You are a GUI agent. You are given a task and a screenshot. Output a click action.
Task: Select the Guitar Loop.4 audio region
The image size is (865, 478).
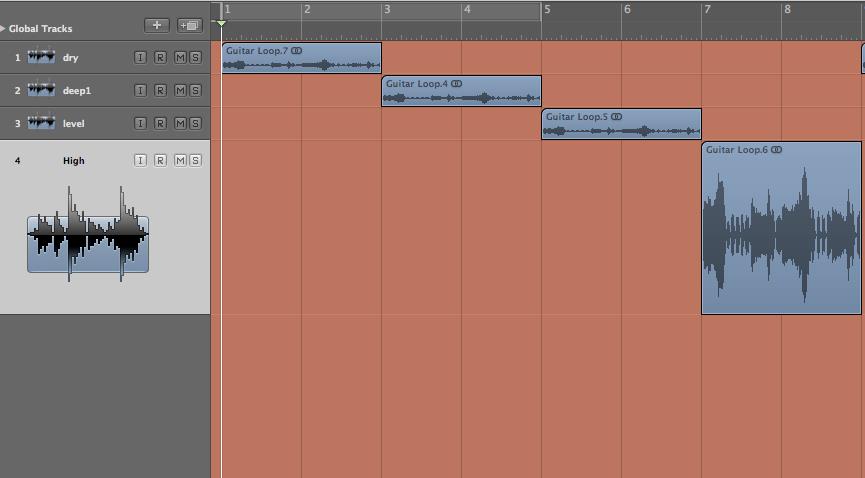tap(461, 96)
